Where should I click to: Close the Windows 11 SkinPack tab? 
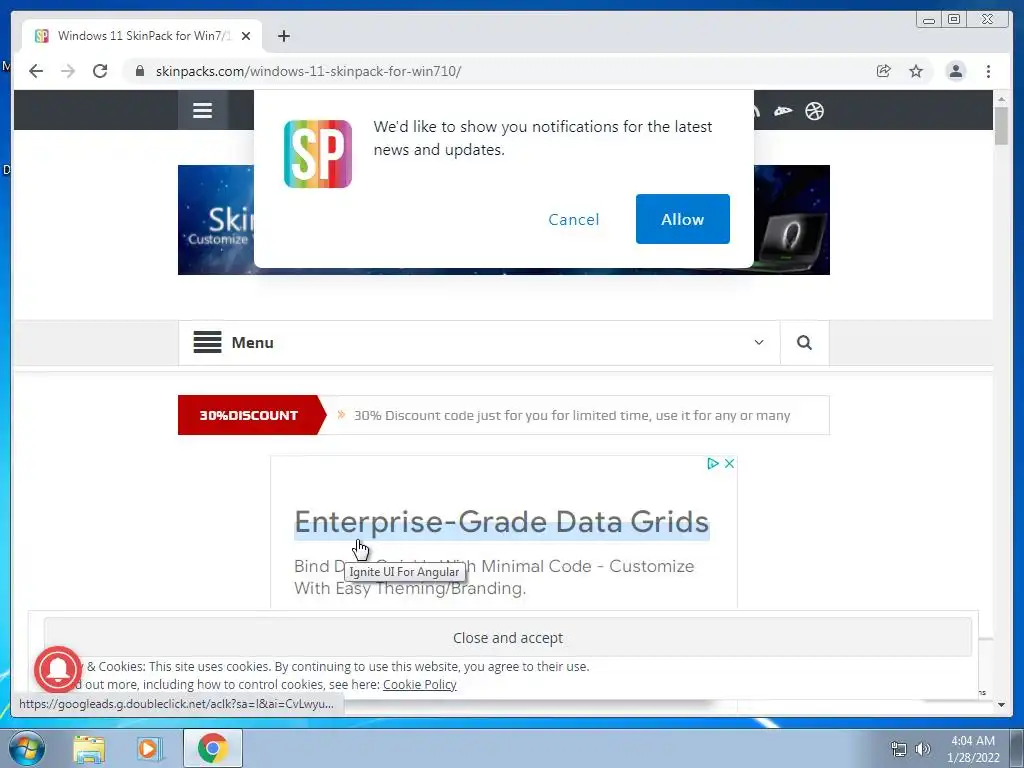coord(246,36)
